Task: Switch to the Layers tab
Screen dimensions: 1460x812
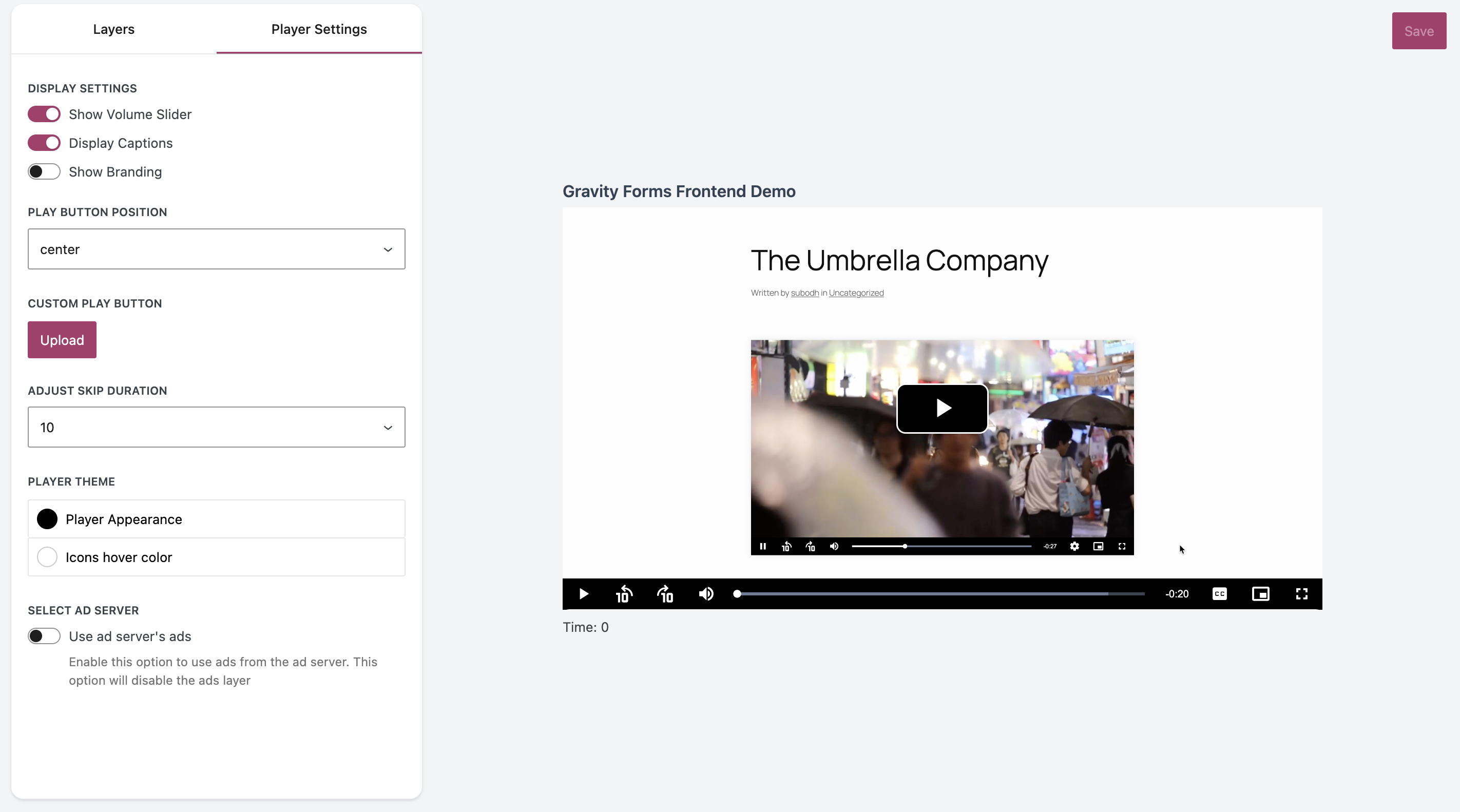Action: pyautogui.click(x=113, y=29)
